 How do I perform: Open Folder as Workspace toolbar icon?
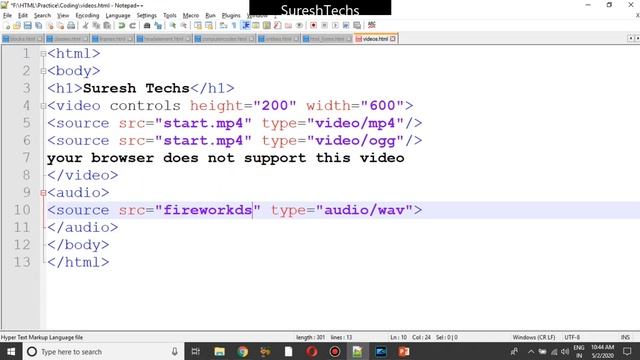click(288, 26)
